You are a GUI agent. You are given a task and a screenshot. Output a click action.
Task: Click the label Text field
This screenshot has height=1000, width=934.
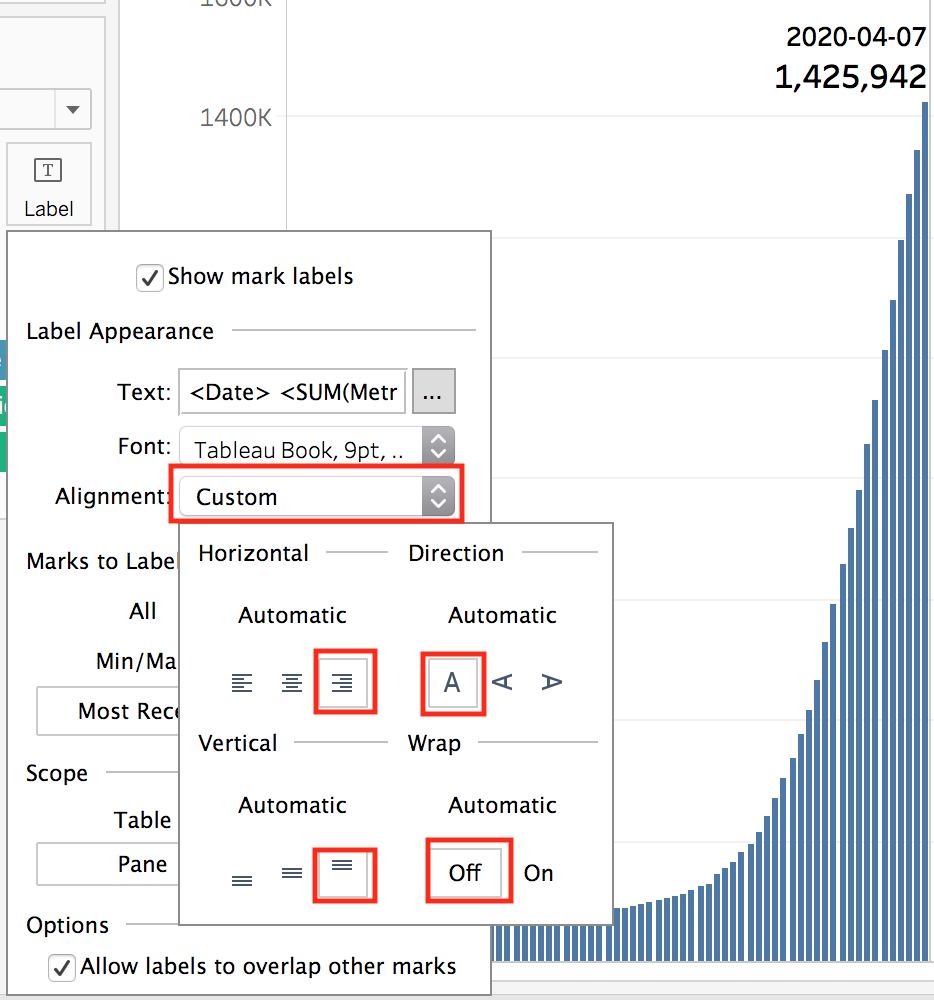[x=293, y=392]
